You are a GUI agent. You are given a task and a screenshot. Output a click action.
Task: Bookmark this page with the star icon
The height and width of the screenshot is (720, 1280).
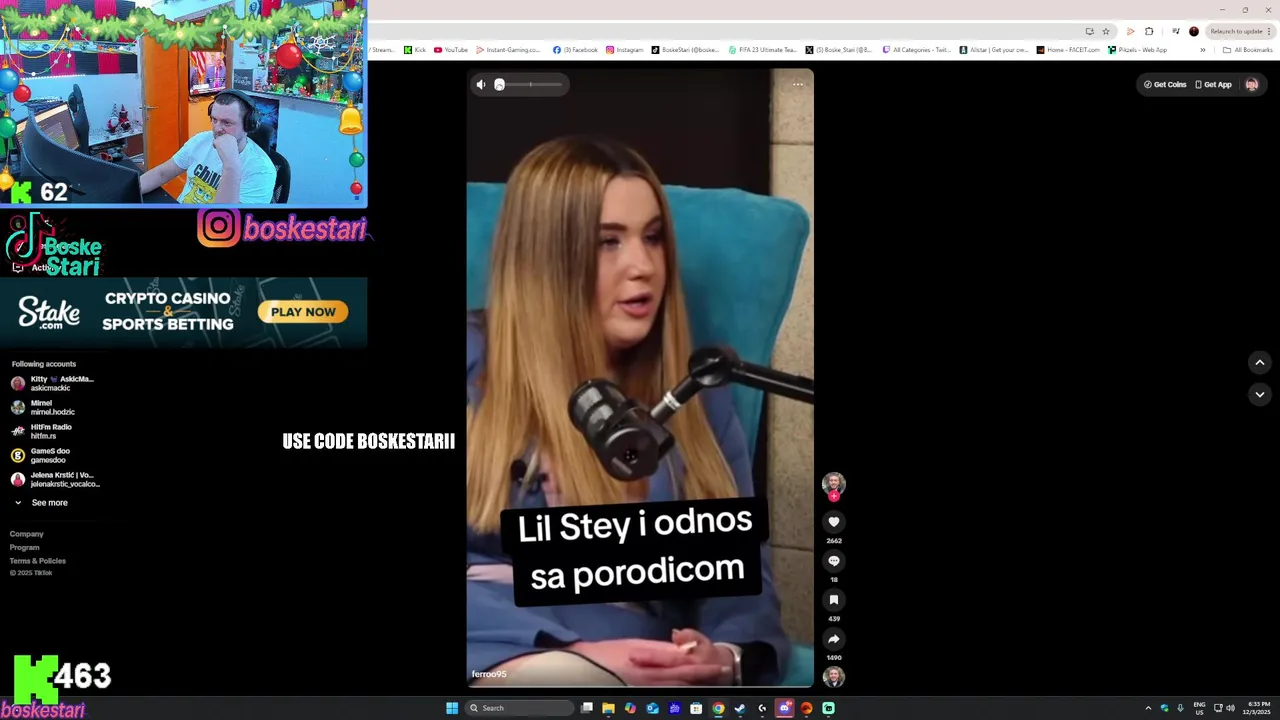(1106, 31)
